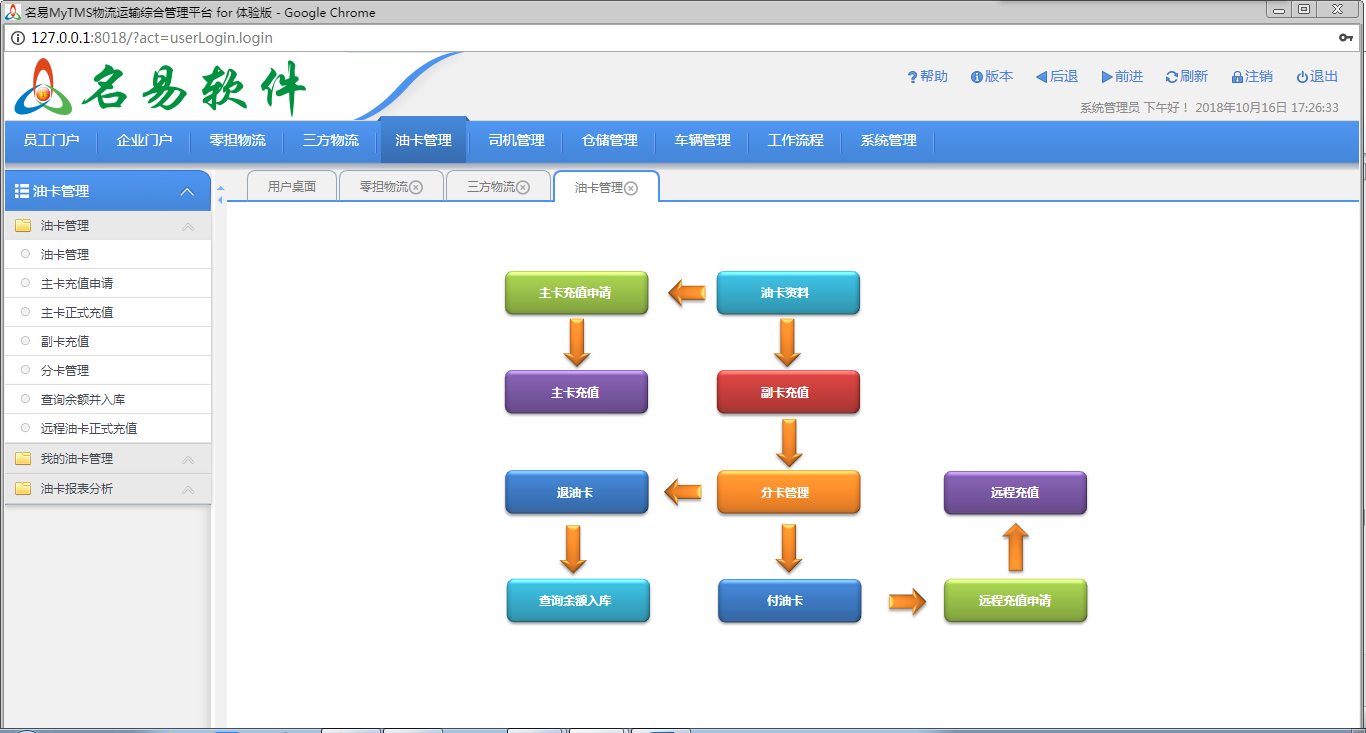1366x733 pixels.
Task: Expand the 我的油卡管理 folder section
Action: click(x=77, y=459)
